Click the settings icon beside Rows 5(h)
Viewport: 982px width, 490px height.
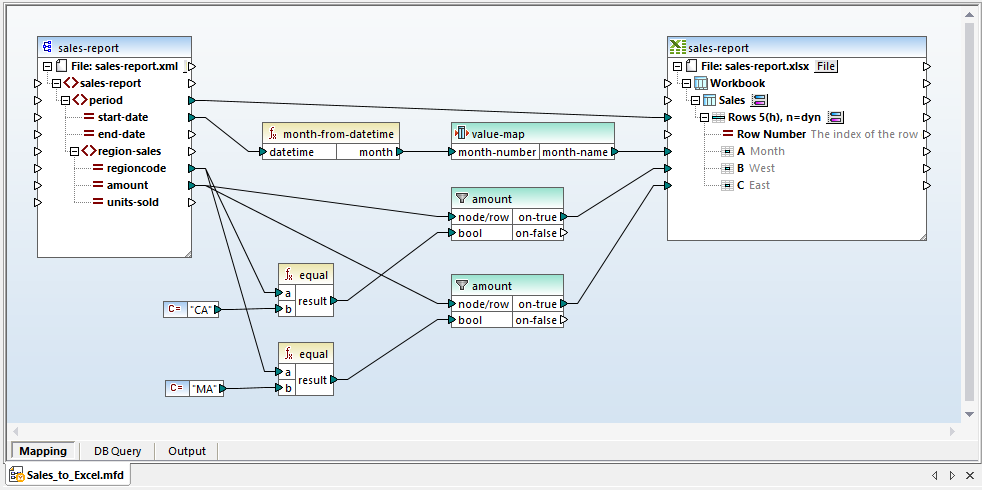tap(836, 117)
